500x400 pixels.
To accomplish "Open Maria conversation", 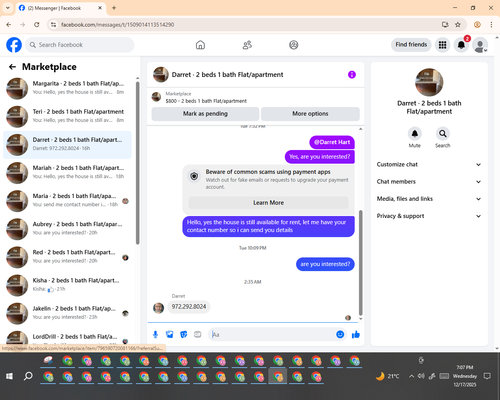I will tap(67, 201).
